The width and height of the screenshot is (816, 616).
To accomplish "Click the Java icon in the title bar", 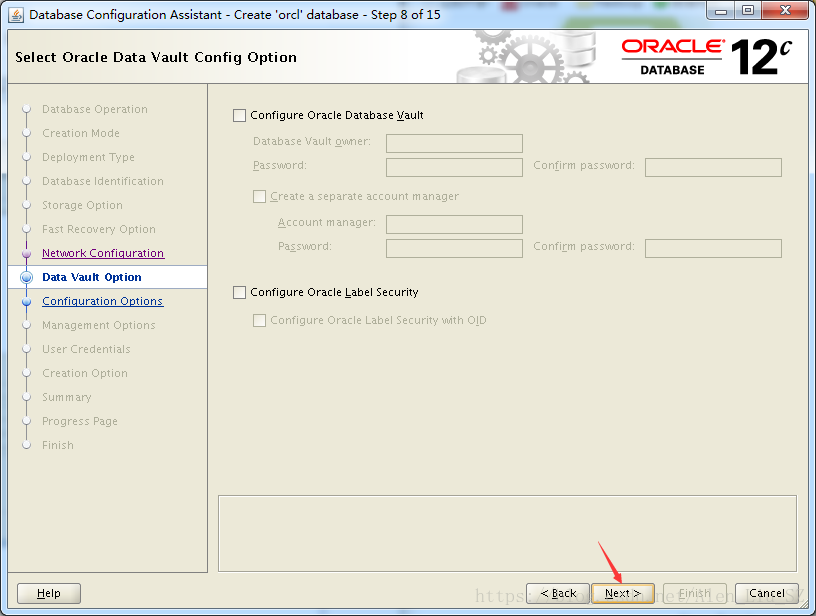I will (16, 15).
